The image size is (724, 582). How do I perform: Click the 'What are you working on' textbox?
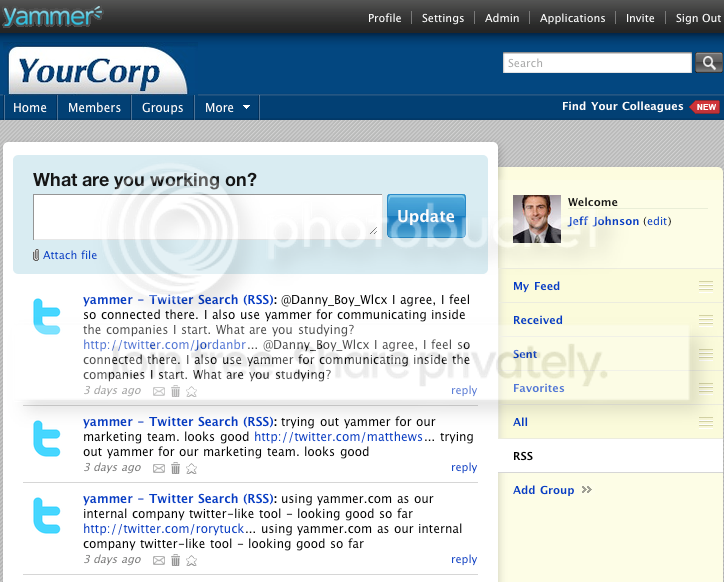tap(207, 217)
